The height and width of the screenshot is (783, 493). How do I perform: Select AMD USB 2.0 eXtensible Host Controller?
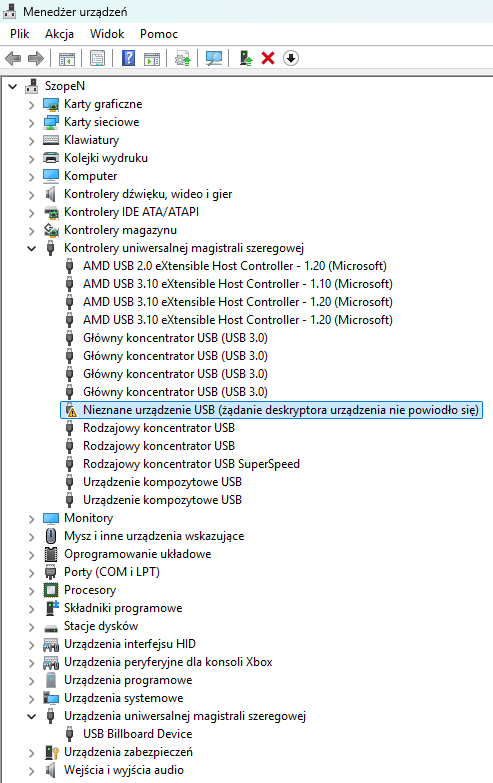click(235, 266)
